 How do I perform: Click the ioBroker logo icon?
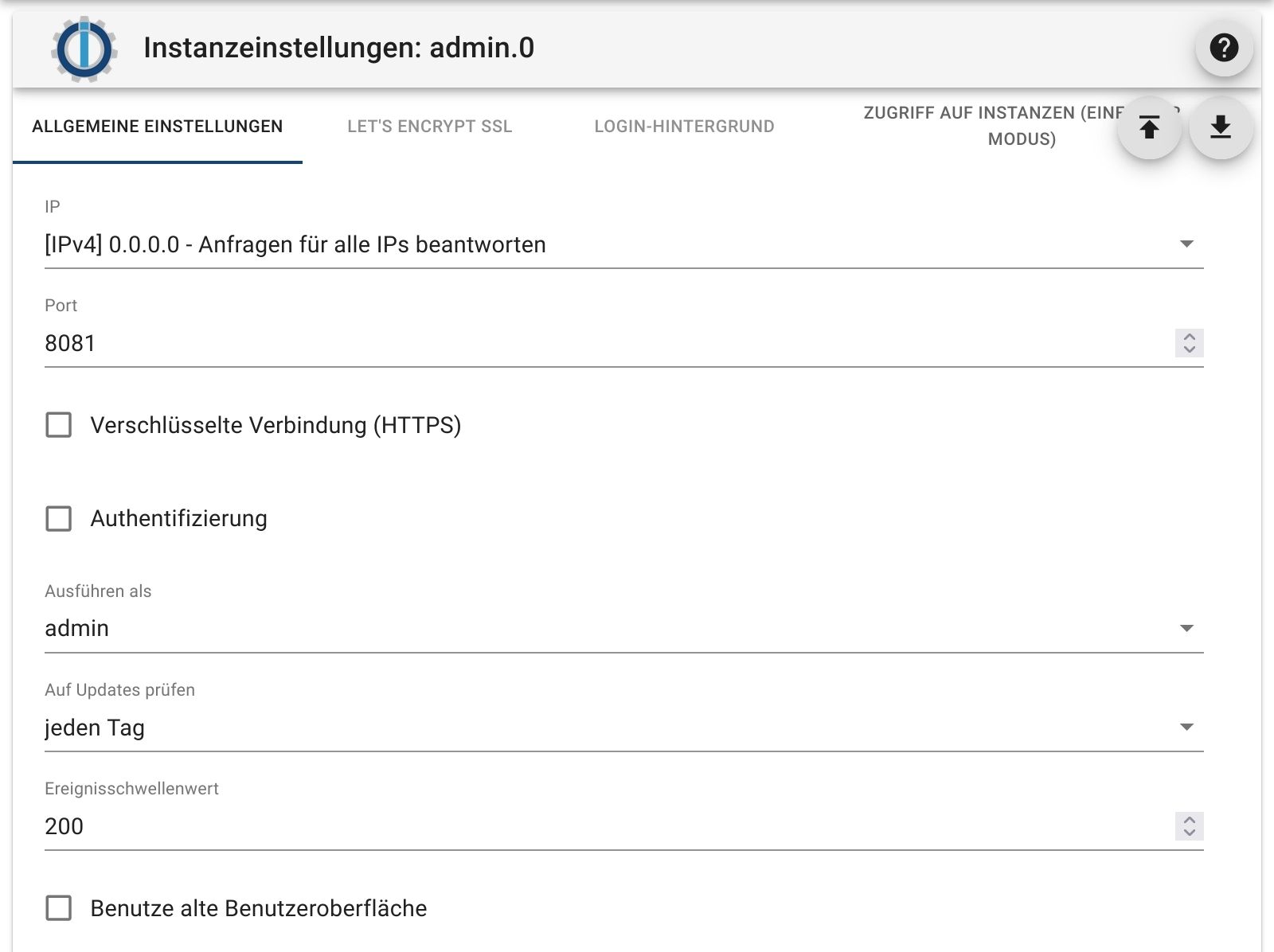click(84, 49)
